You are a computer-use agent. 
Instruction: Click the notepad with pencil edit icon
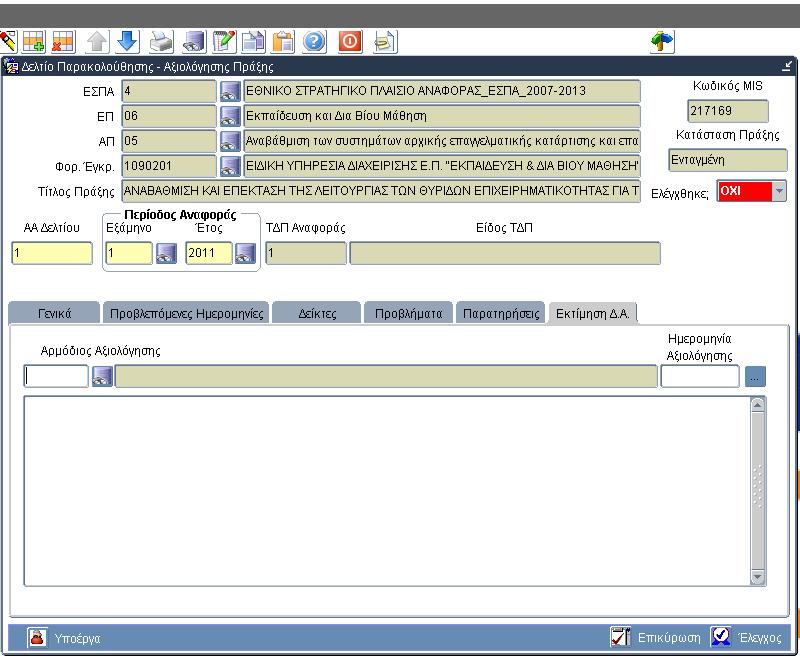point(224,41)
